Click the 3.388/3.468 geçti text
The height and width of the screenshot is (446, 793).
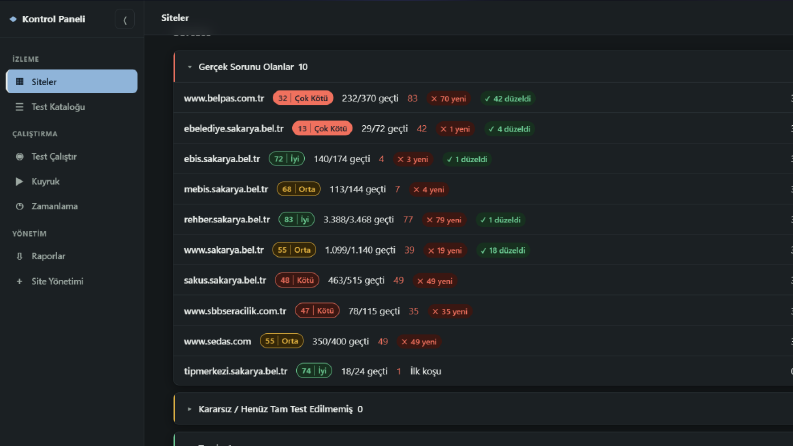(359, 219)
